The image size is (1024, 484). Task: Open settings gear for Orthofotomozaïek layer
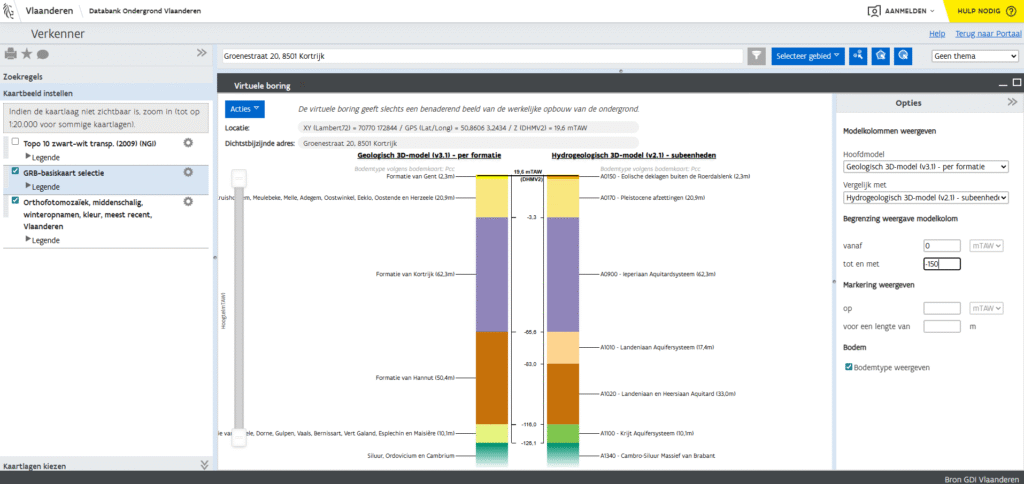tap(188, 202)
